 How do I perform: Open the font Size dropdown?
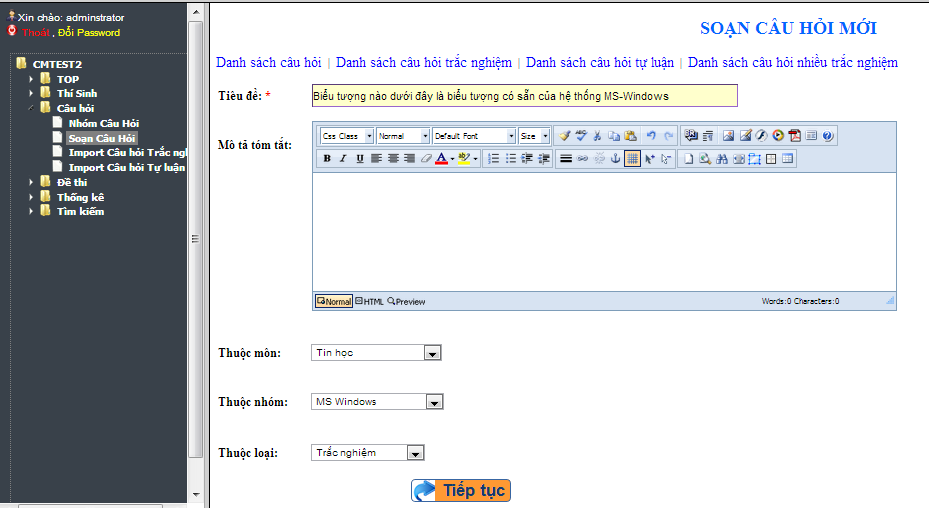534,136
